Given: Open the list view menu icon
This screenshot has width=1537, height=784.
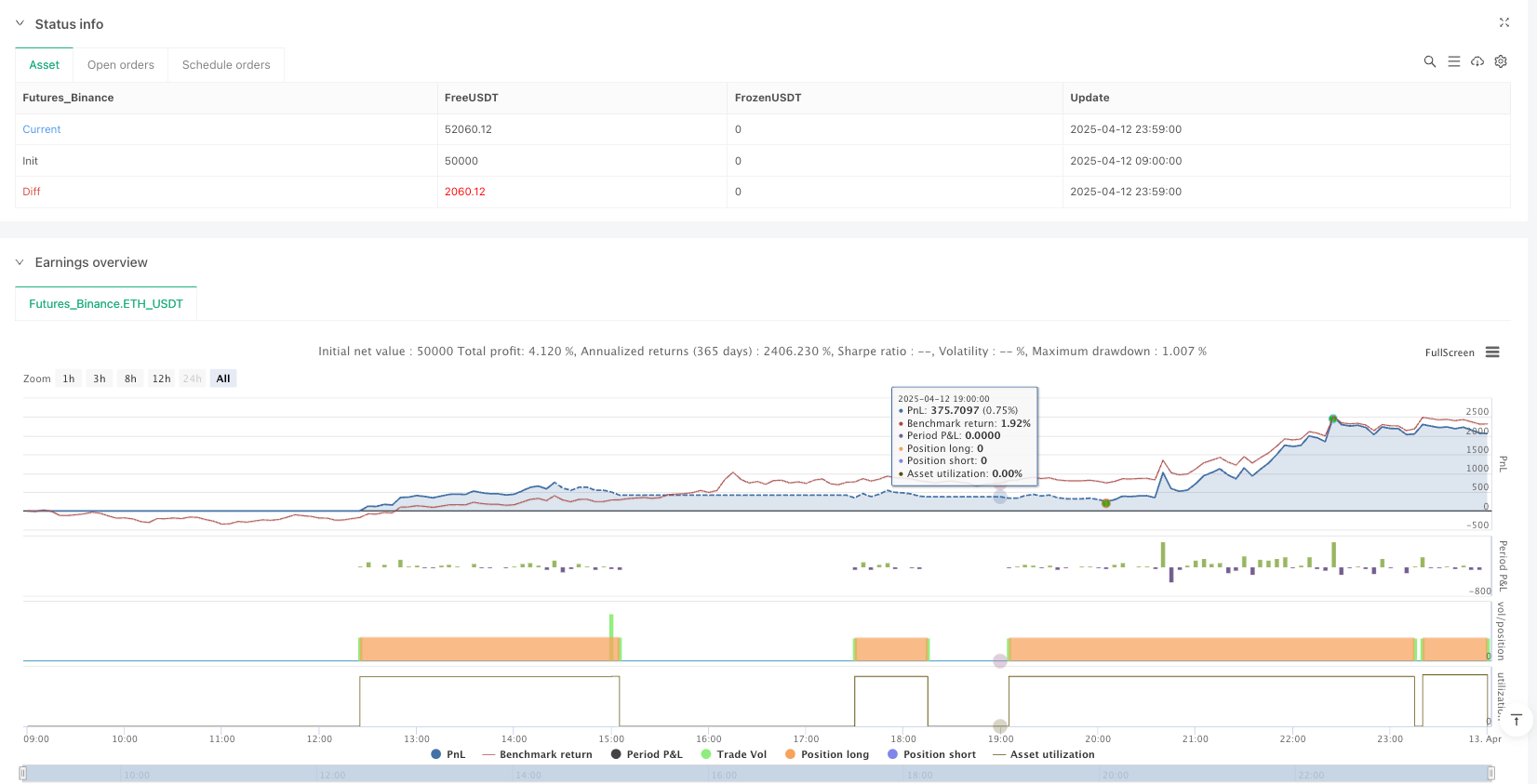Looking at the screenshot, I should (1454, 61).
